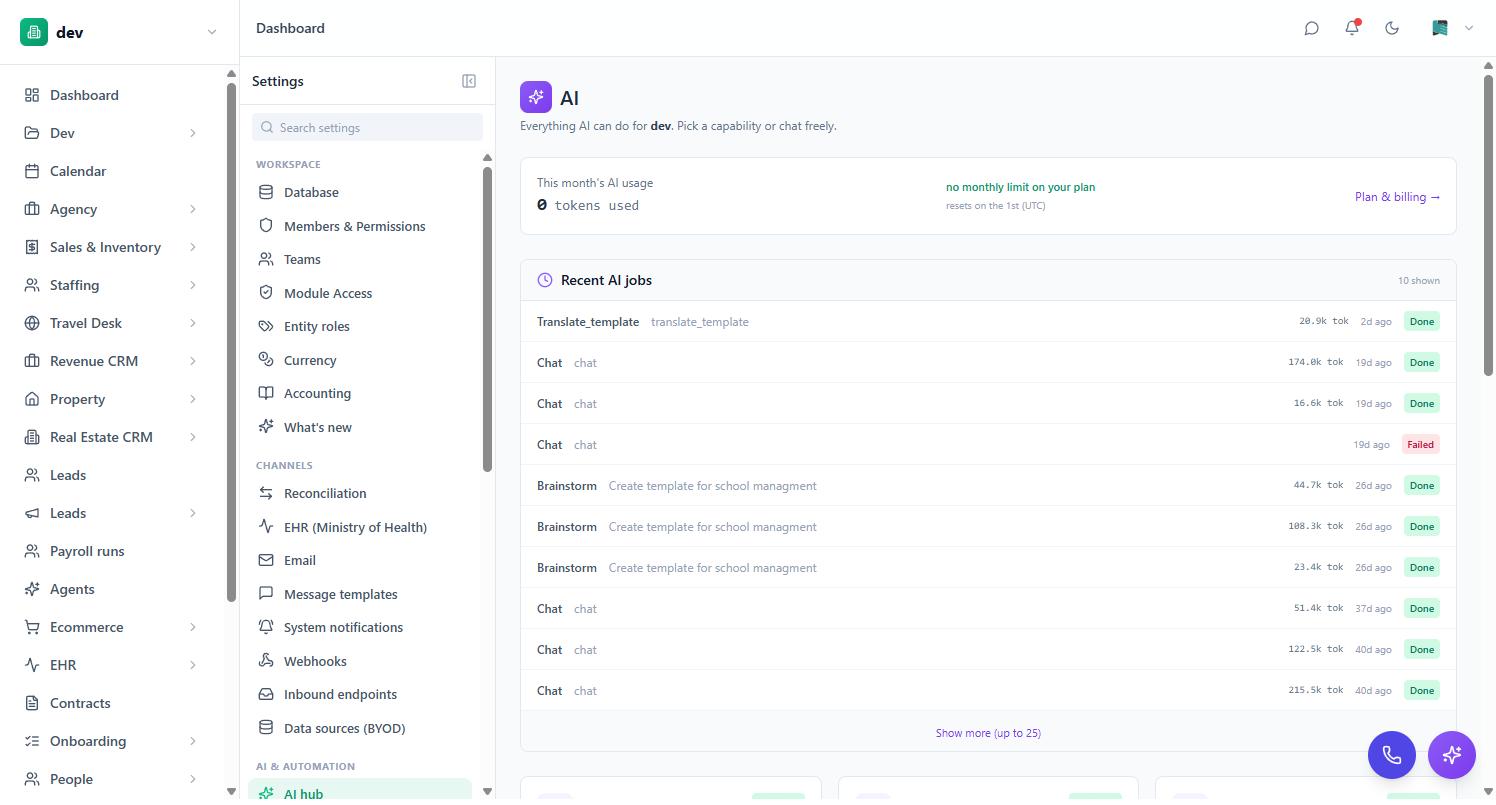
Task: Click the Payroll runs people icon
Action: coord(32,551)
